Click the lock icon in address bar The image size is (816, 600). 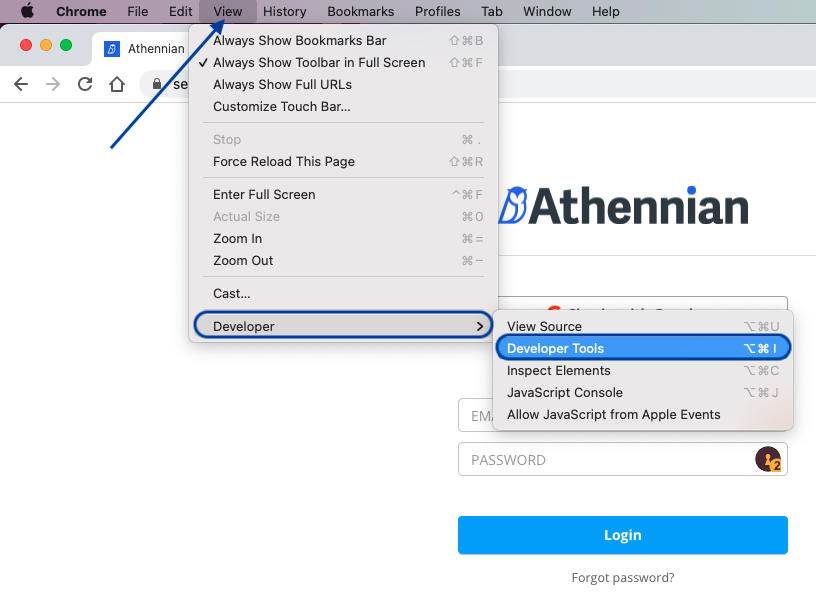(x=156, y=85)
